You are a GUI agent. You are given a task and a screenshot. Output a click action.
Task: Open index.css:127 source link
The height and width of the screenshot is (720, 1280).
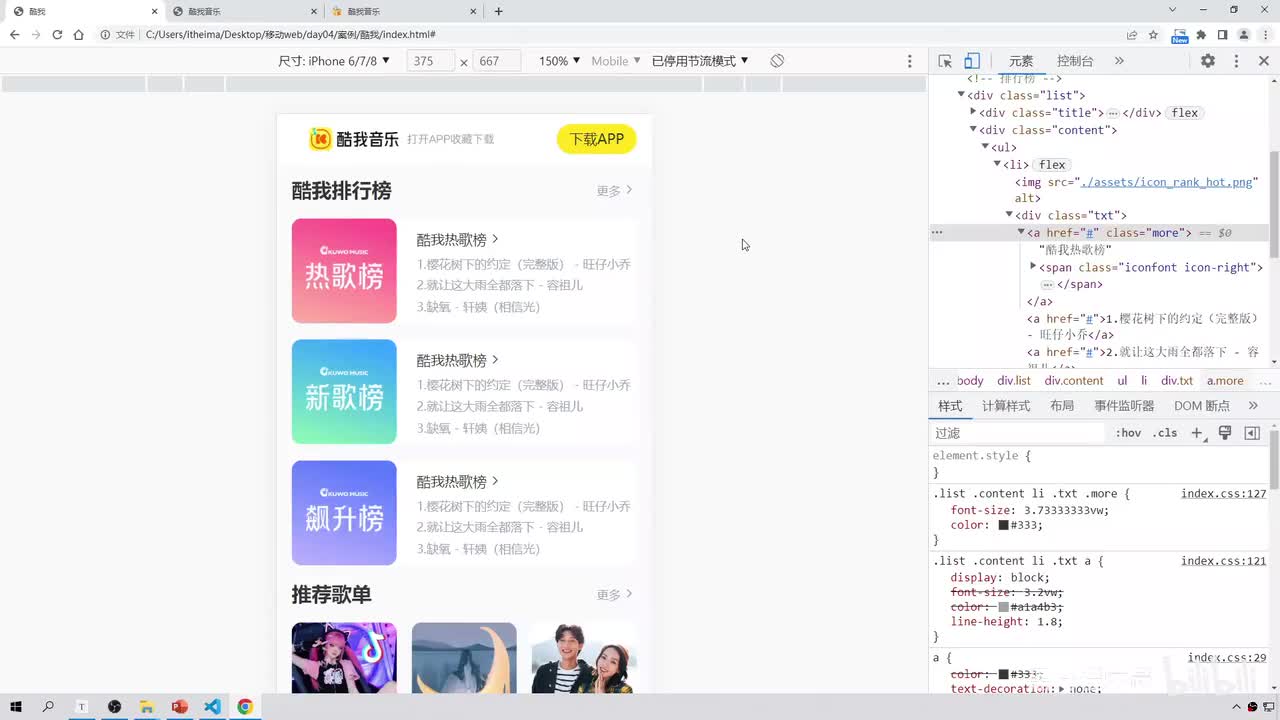coord(1223,494)
